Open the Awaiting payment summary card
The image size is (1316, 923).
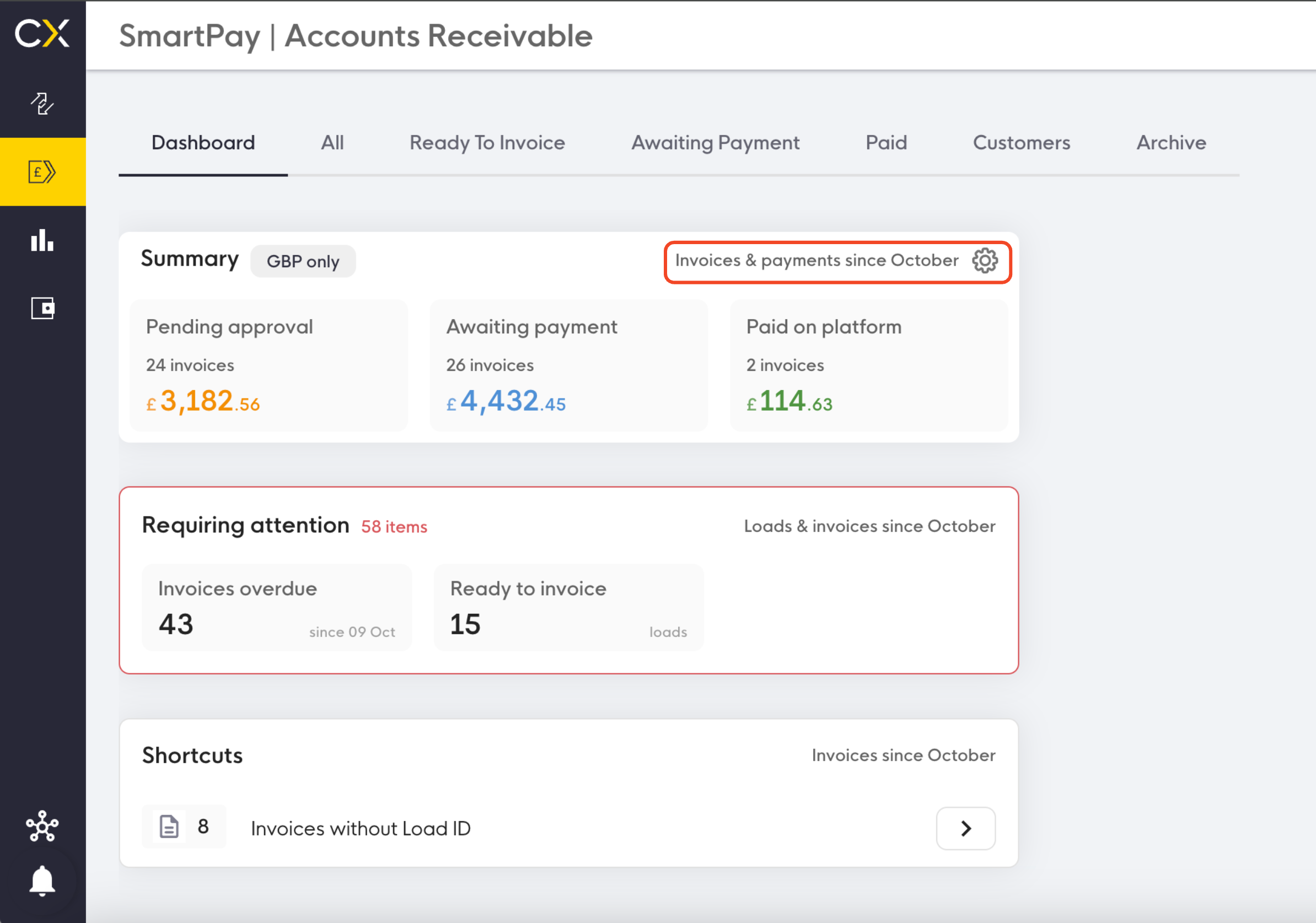tap(568, 365)
